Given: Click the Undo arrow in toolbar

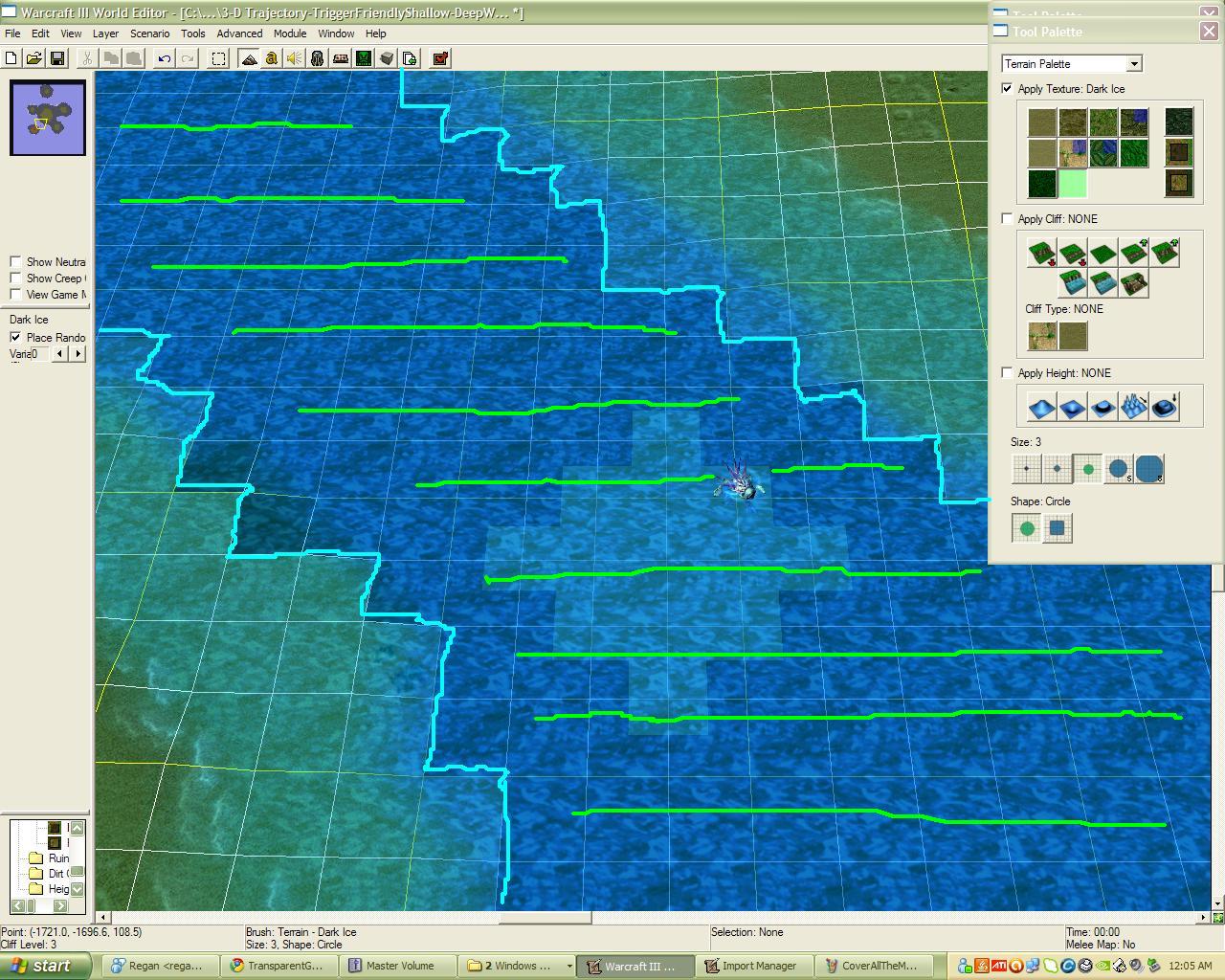Looking at the screenshot, I should click(x=165, y=58).
